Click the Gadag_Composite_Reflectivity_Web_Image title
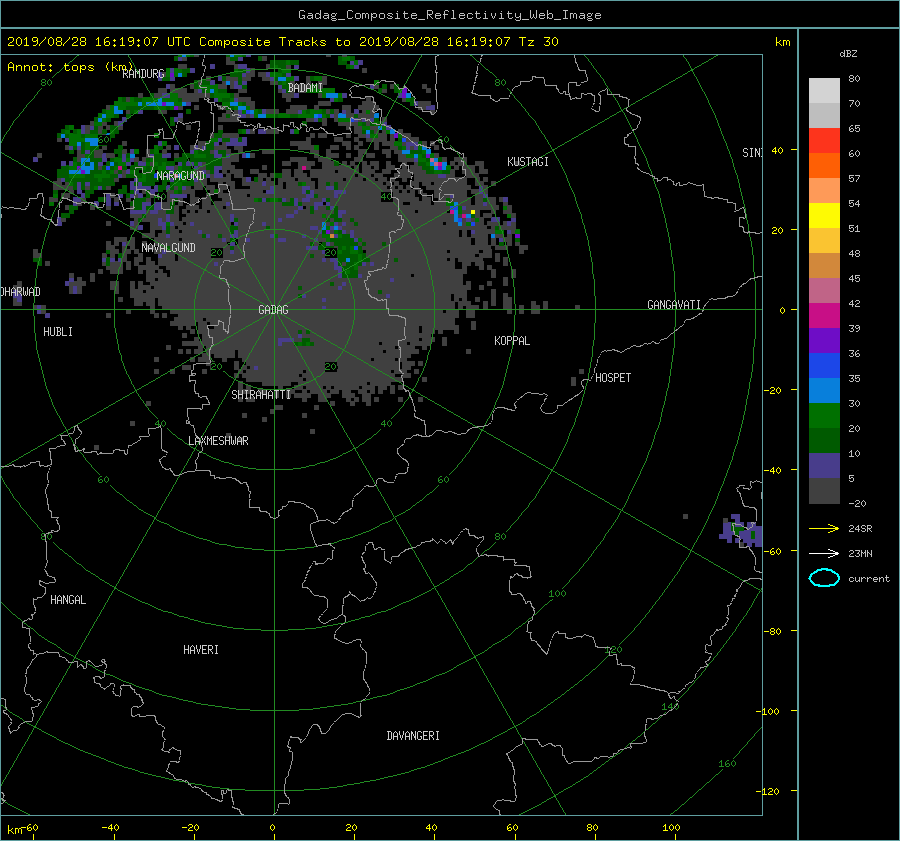This screenshot has height=841, width=900. 449,15
